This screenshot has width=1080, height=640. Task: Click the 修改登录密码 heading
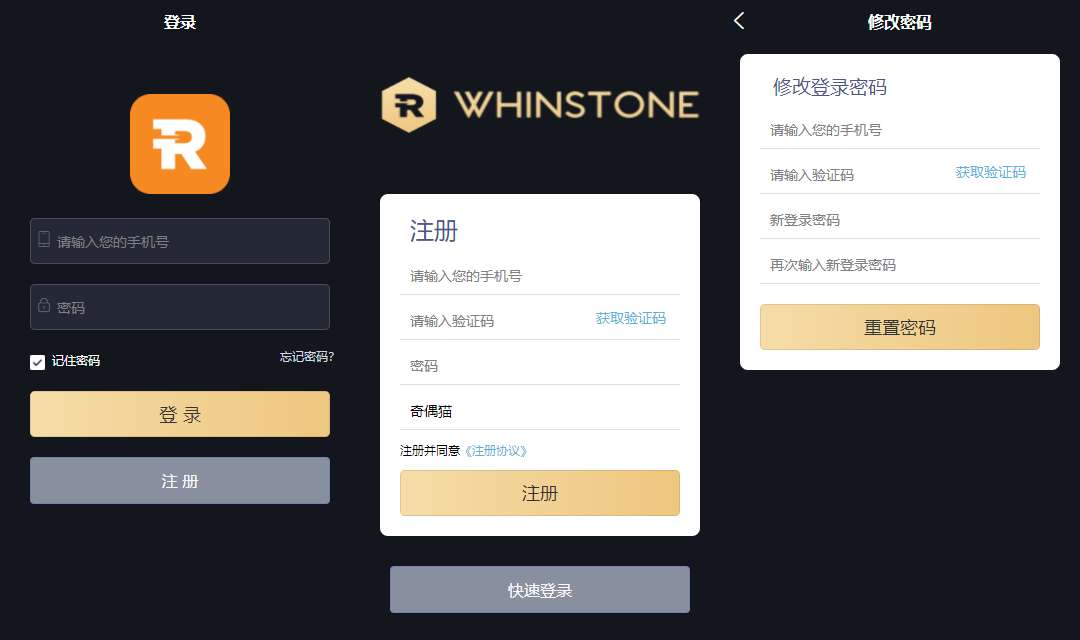tap(830, 87)
